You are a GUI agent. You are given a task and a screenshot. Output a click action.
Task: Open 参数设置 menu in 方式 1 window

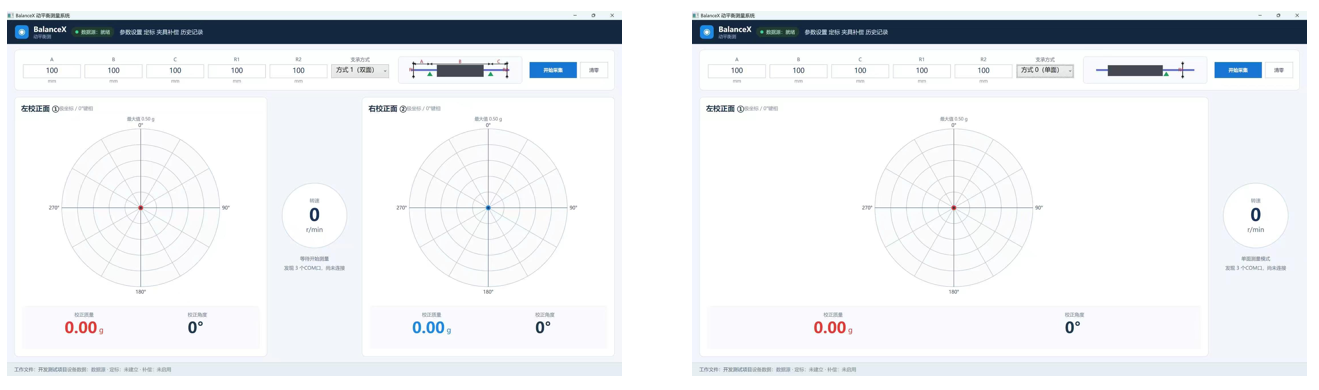pyautogui.click(x=130, y=32)
